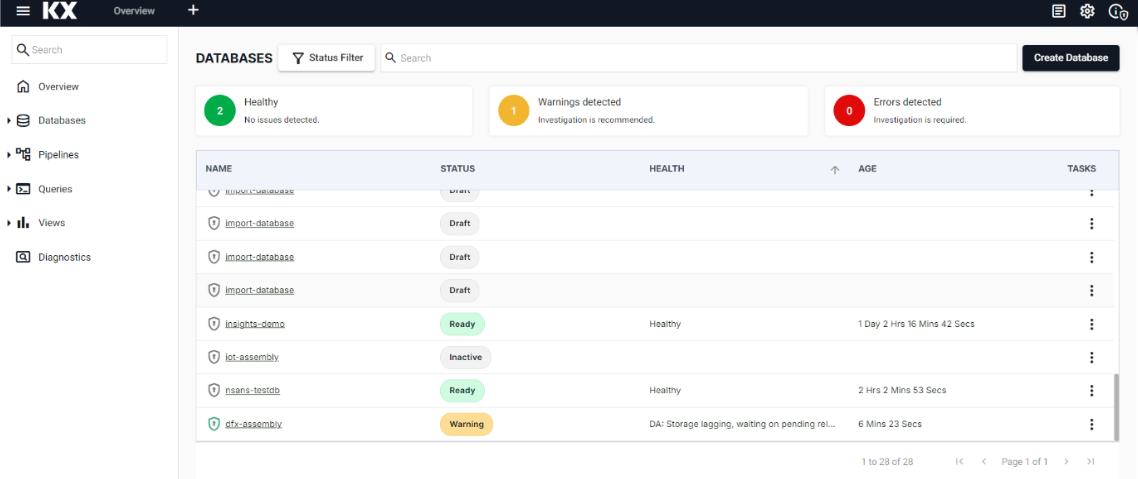Click Ready badge on nsans-testdb row
1138x479 pixels.
point(462,390)
